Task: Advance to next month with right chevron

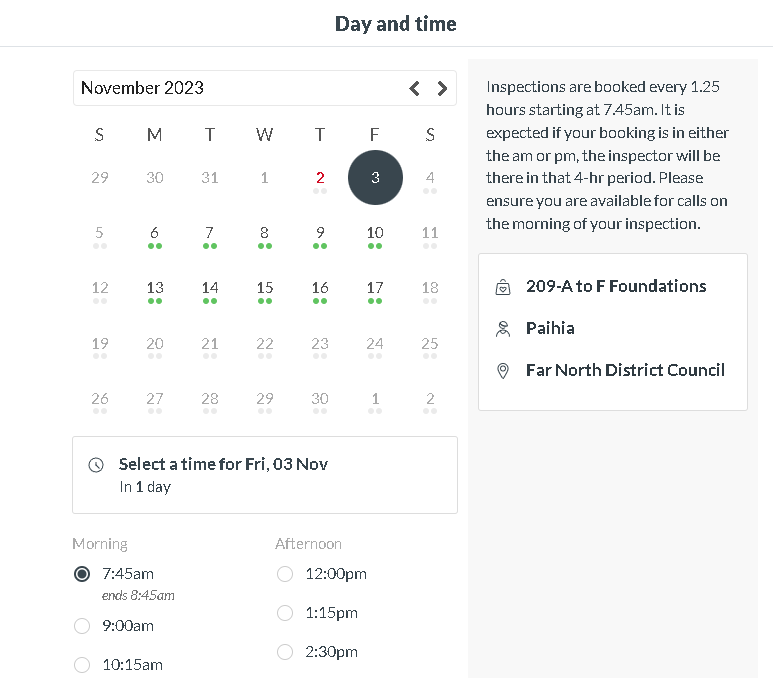Action: click(x=442, y=88)
